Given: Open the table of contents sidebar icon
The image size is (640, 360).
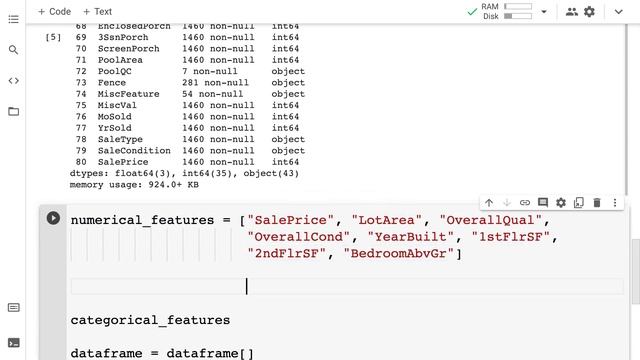Looking at the screenshot, I should 13,19.
